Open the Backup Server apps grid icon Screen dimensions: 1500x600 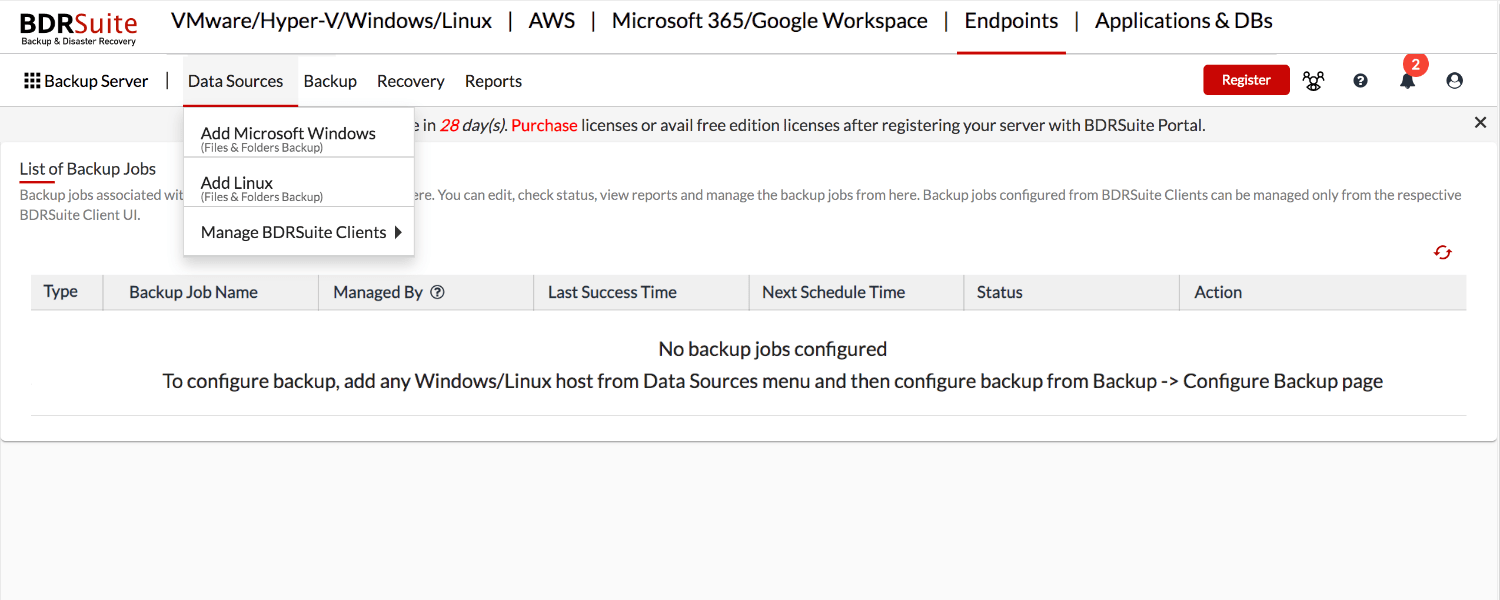point(32,81)
